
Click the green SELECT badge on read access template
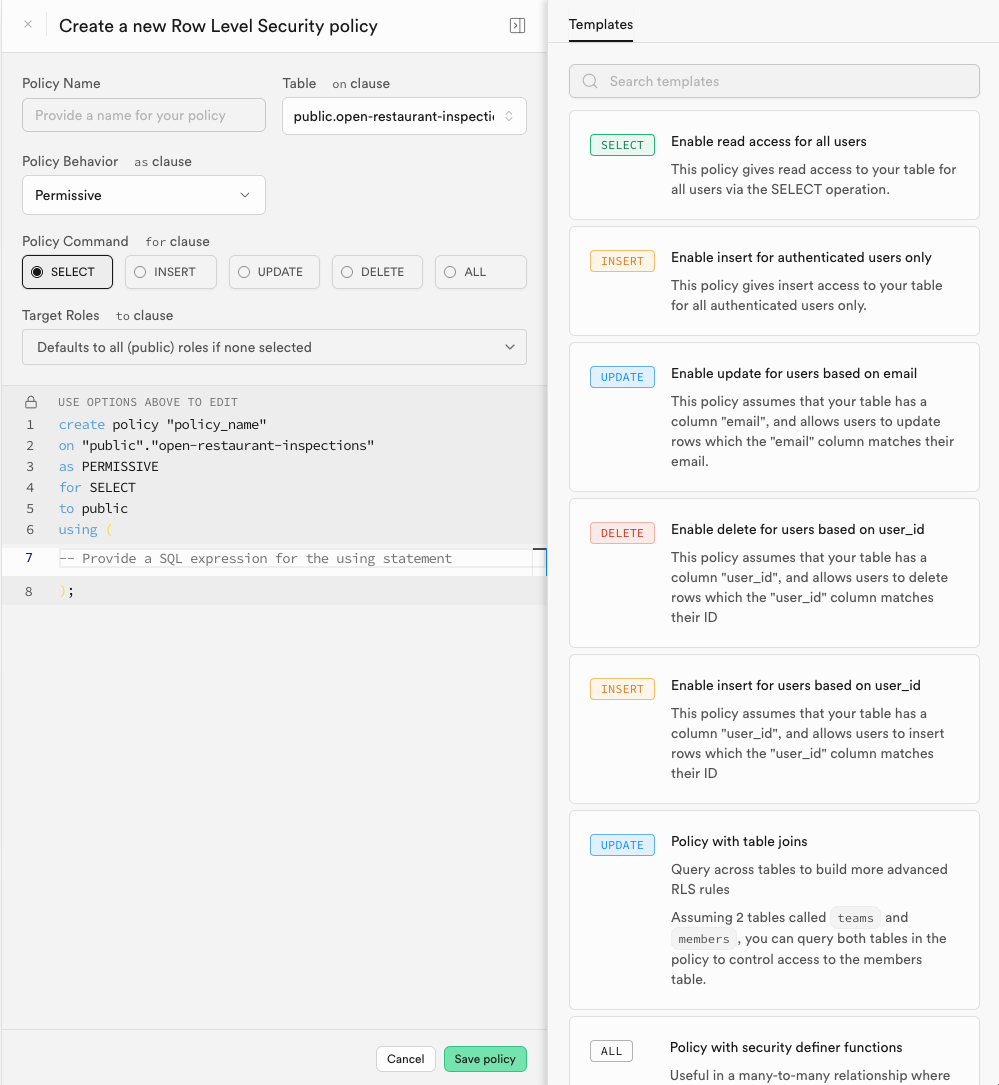point(622,145)
